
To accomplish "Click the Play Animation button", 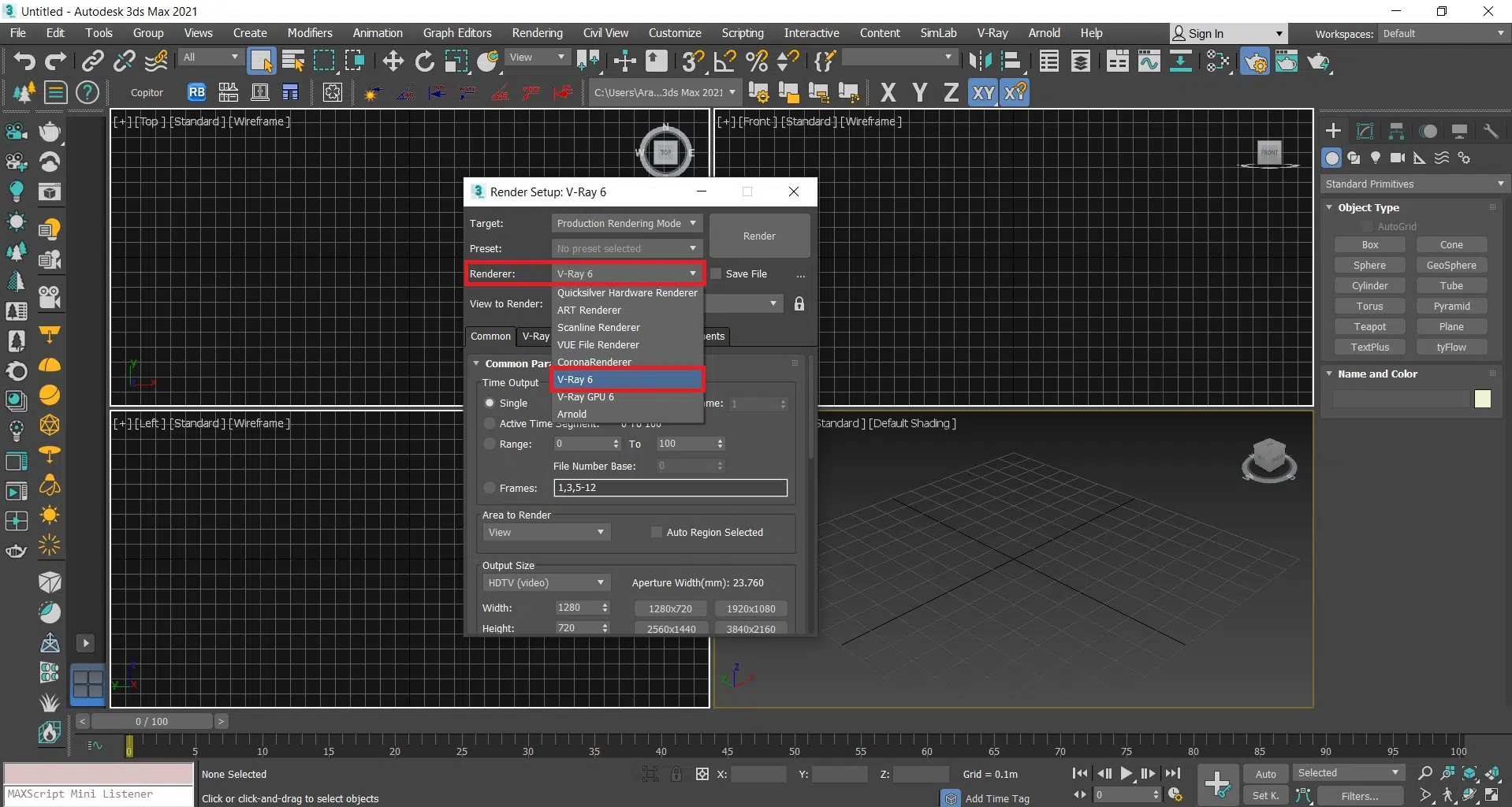I will (x=1127, y=774).
